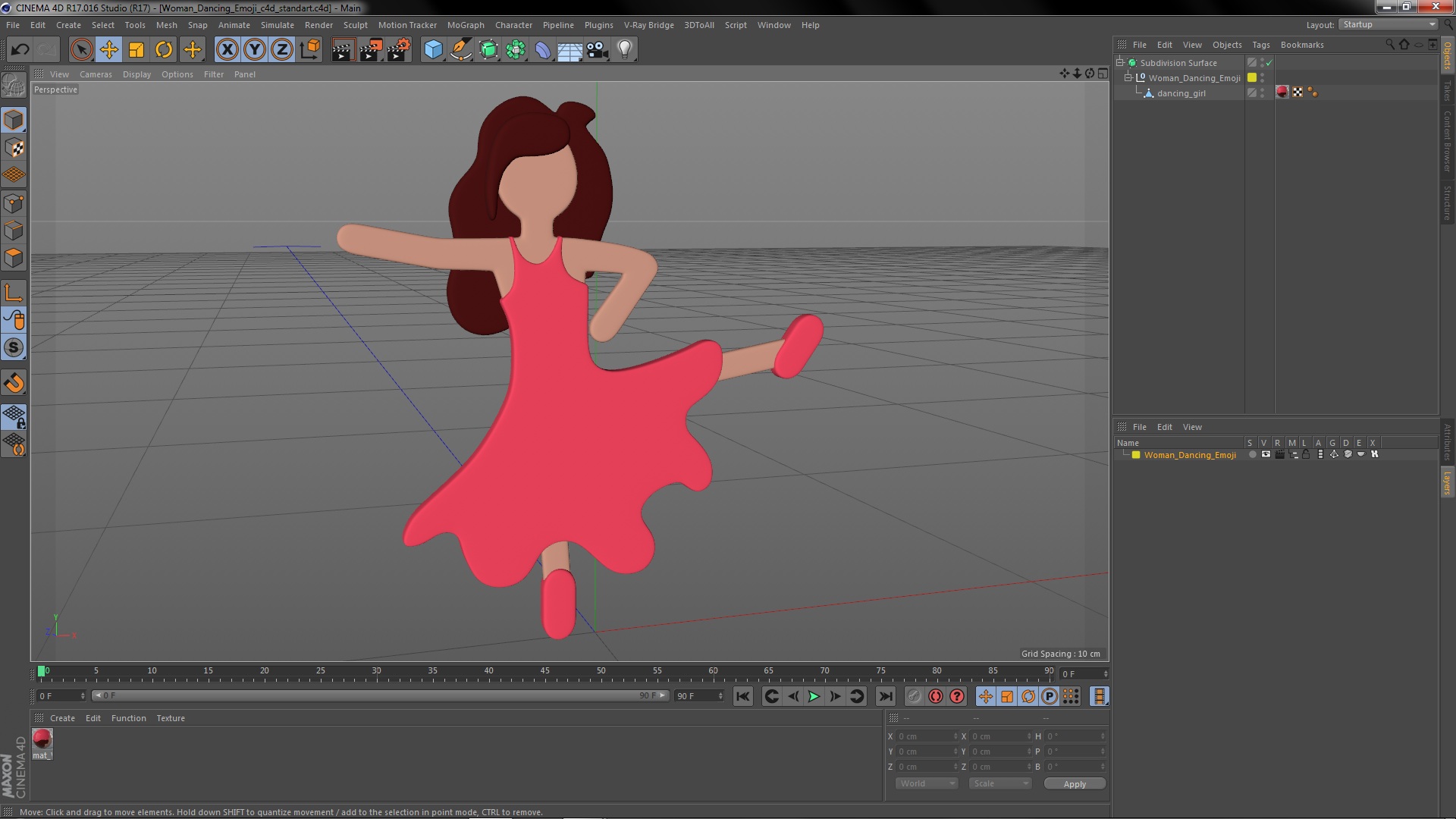1456x819 pixels.
Task: Select the mat_ material thumbnail
Action: click(42, 739)
